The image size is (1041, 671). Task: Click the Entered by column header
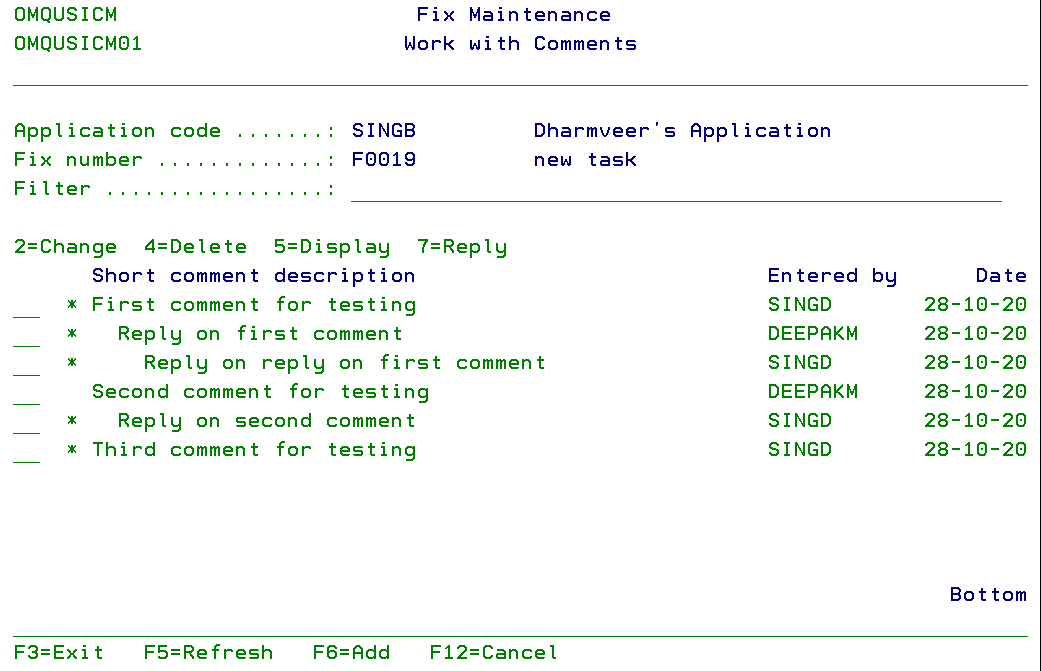pyautogui.click(x=832, y=276)
